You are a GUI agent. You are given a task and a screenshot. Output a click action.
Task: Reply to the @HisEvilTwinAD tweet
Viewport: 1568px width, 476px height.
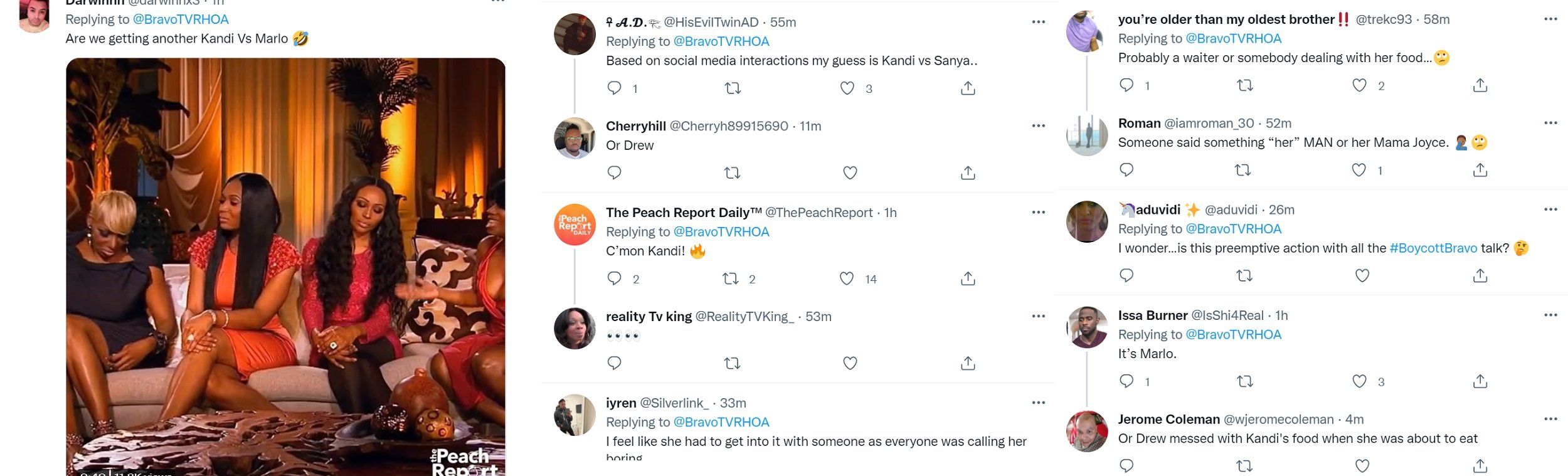614,88
